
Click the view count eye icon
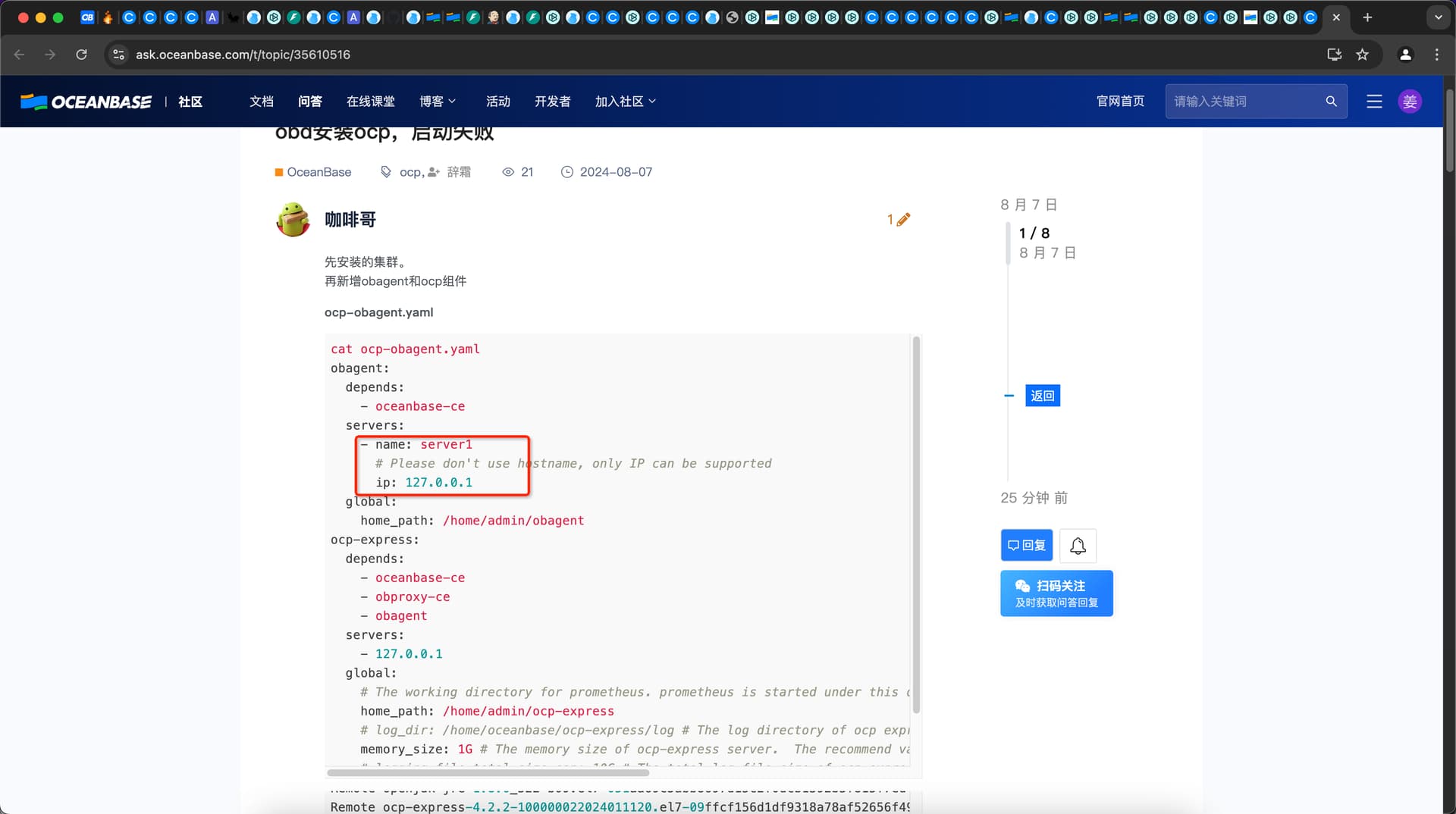(x=508, y=172)
